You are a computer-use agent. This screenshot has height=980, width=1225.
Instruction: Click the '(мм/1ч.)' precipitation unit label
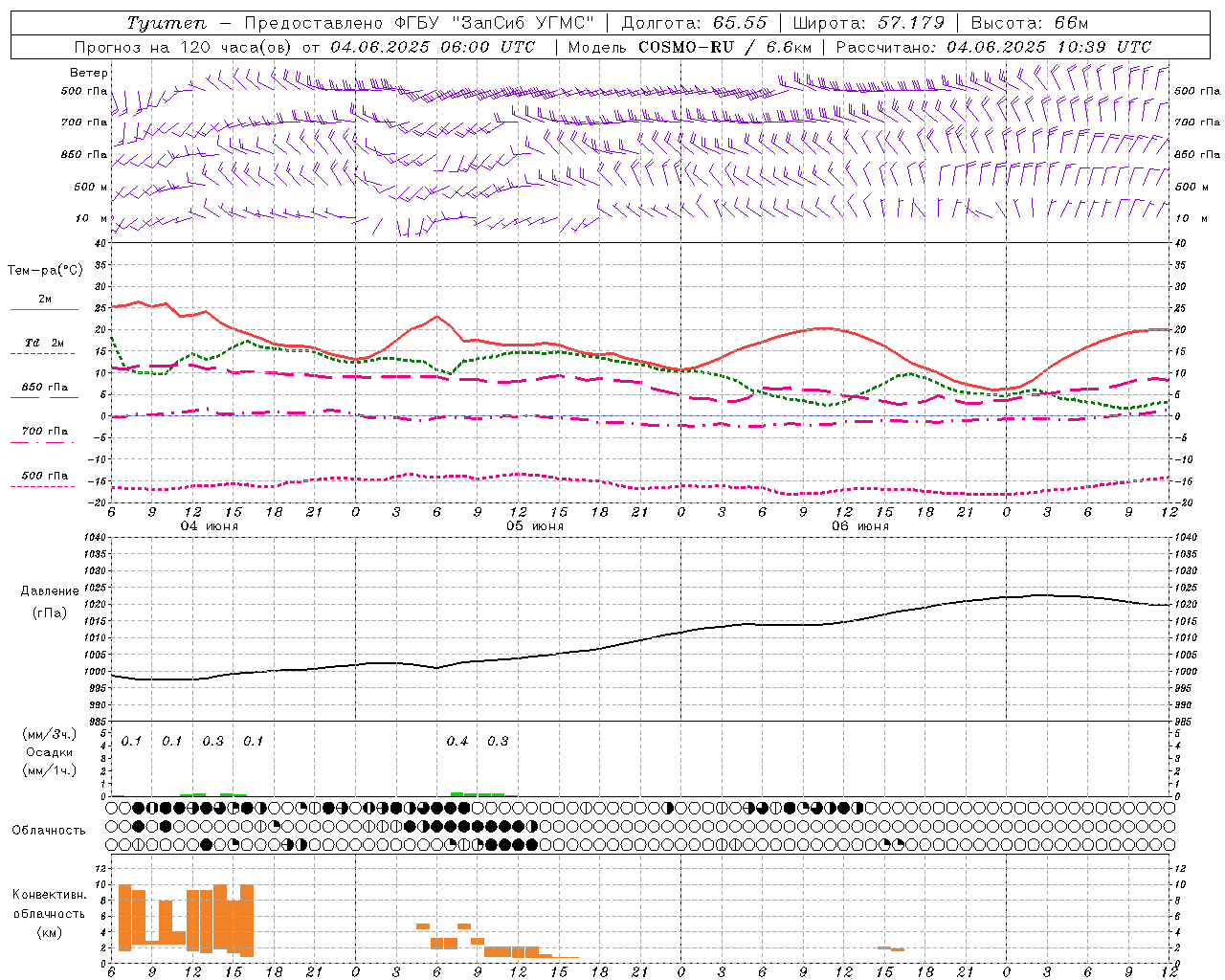point(50,770)
